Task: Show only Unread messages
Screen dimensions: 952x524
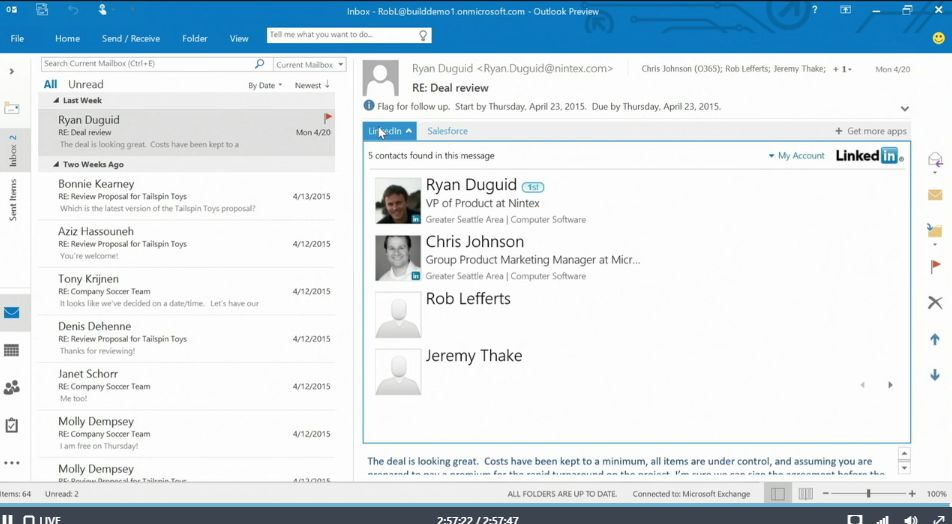Action: click(x=86, y=84)
